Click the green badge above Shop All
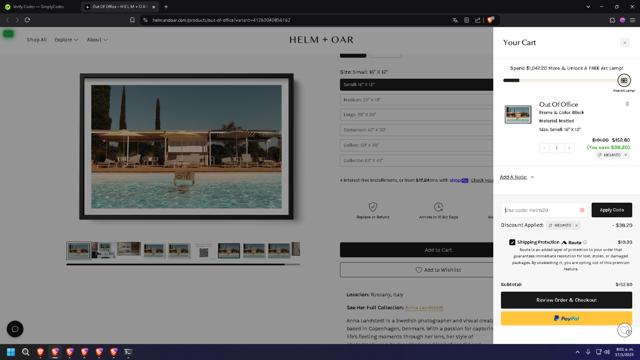 click(x=8, y=33)
